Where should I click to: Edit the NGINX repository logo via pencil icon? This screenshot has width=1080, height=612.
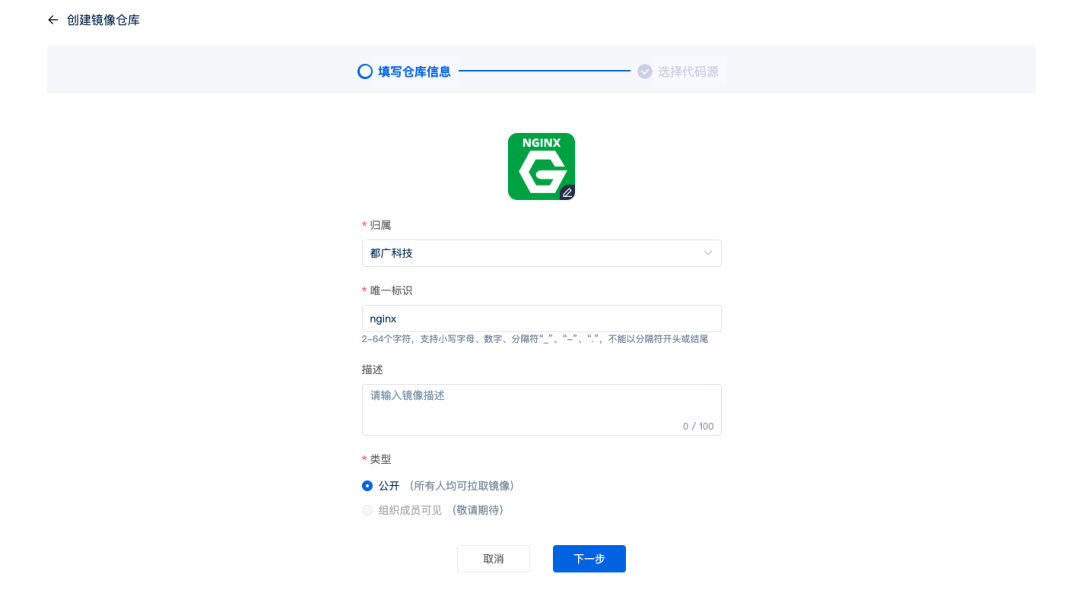point(567,193)
